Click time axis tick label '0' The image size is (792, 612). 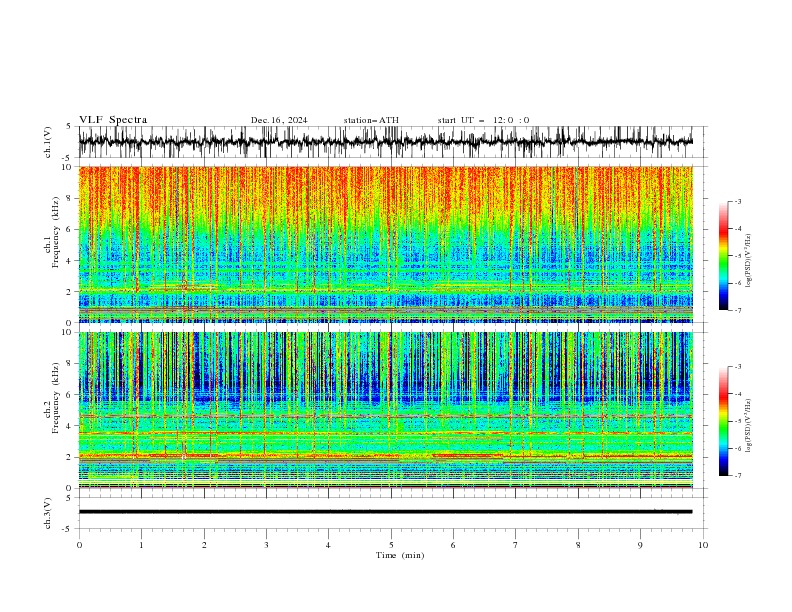[79, 545]
